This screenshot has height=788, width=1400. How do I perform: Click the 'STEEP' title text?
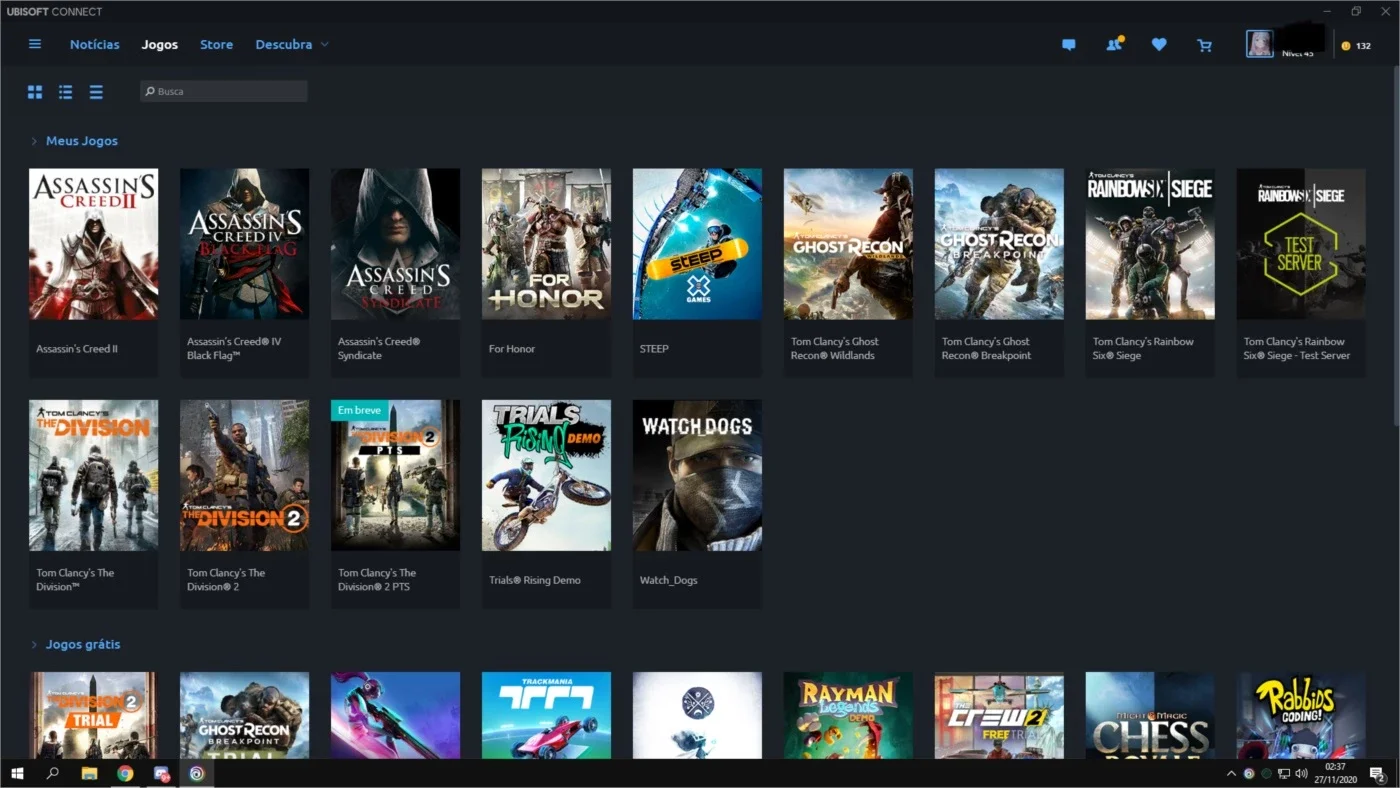click(x=654, y=349)
